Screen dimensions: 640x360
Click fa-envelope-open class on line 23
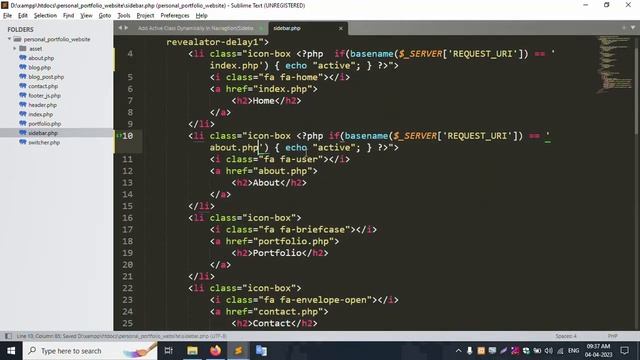pyautogui.click(x=323, y=300)
